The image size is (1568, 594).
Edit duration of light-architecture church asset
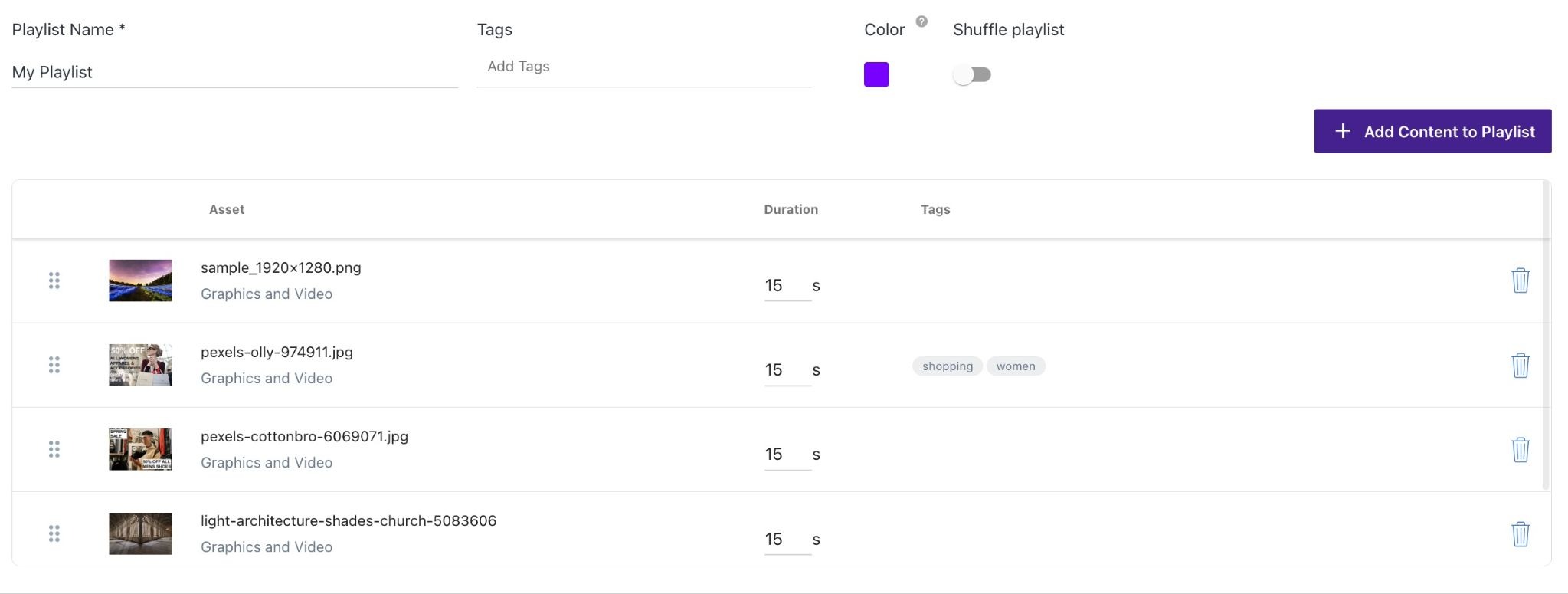tap(787, 540)
